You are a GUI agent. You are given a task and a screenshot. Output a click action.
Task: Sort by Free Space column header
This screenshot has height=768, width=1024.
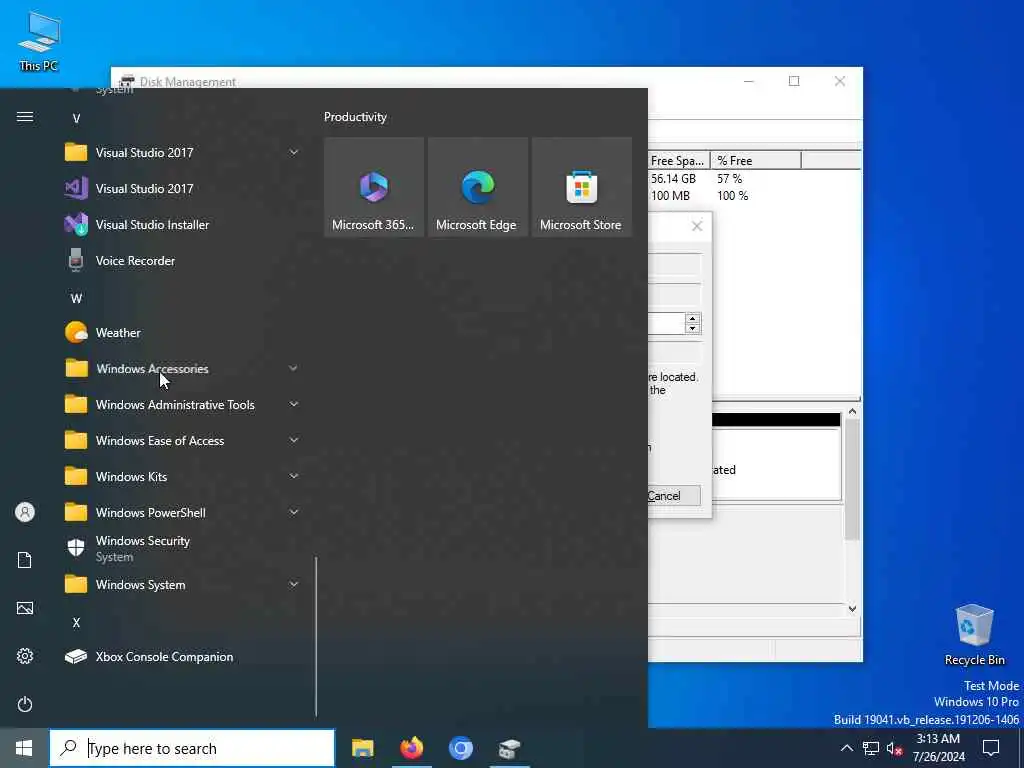point(679,161)
